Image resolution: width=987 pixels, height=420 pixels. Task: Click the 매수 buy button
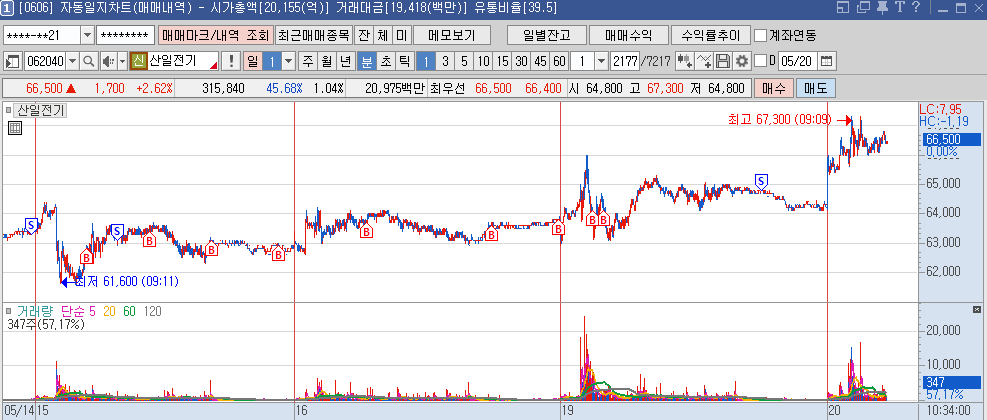773,88
